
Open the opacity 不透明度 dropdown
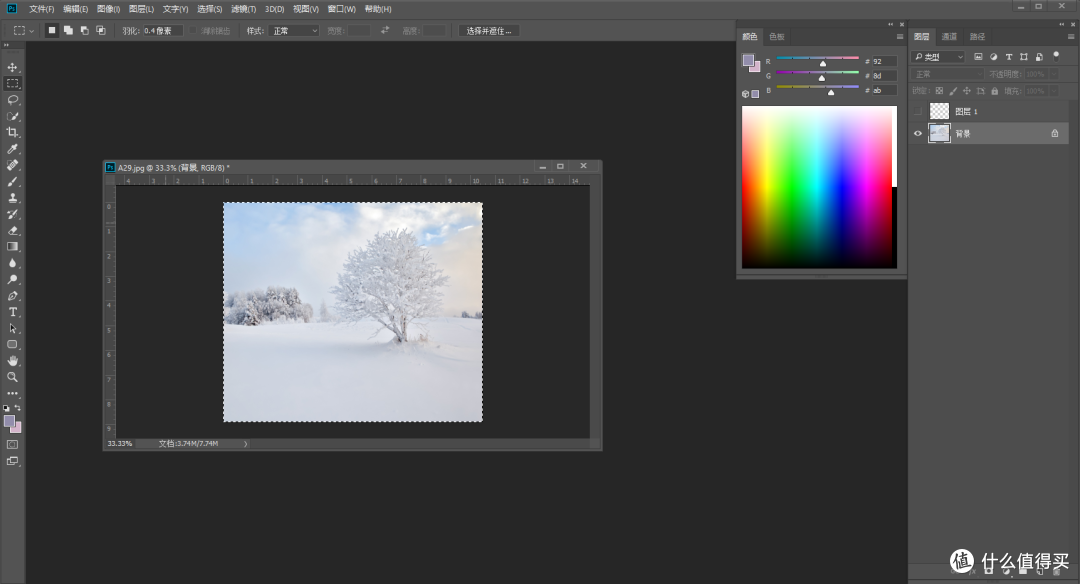tap(1053, 73)
